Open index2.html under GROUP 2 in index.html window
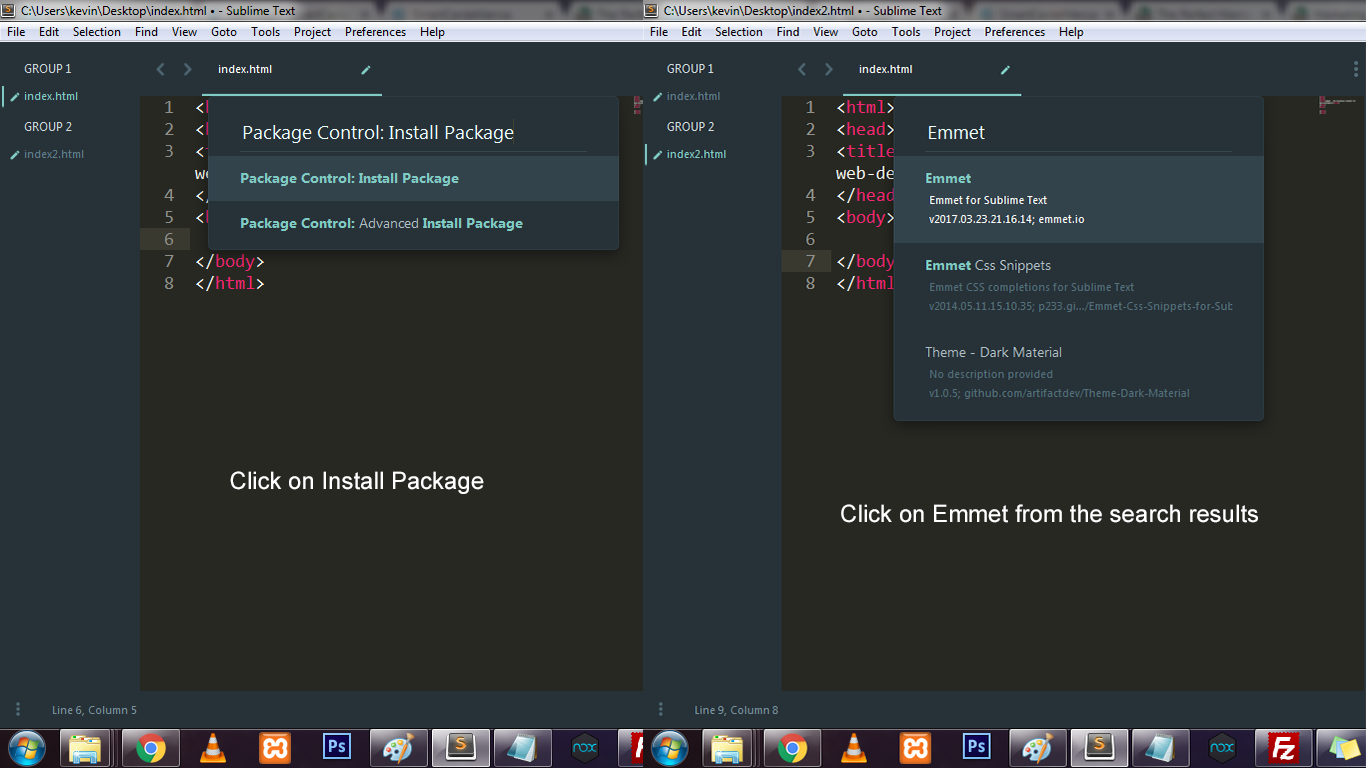 54,155
